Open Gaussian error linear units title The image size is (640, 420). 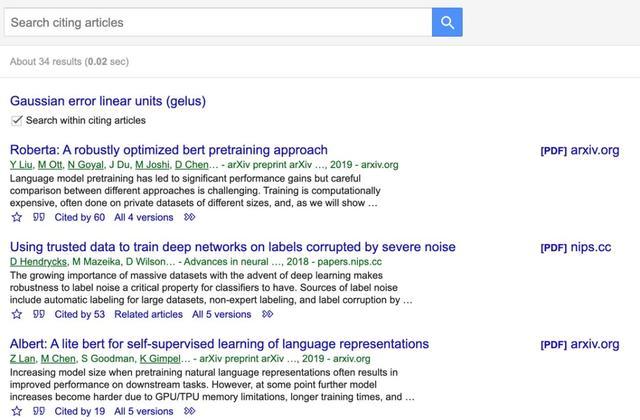(x=108, y=101)
